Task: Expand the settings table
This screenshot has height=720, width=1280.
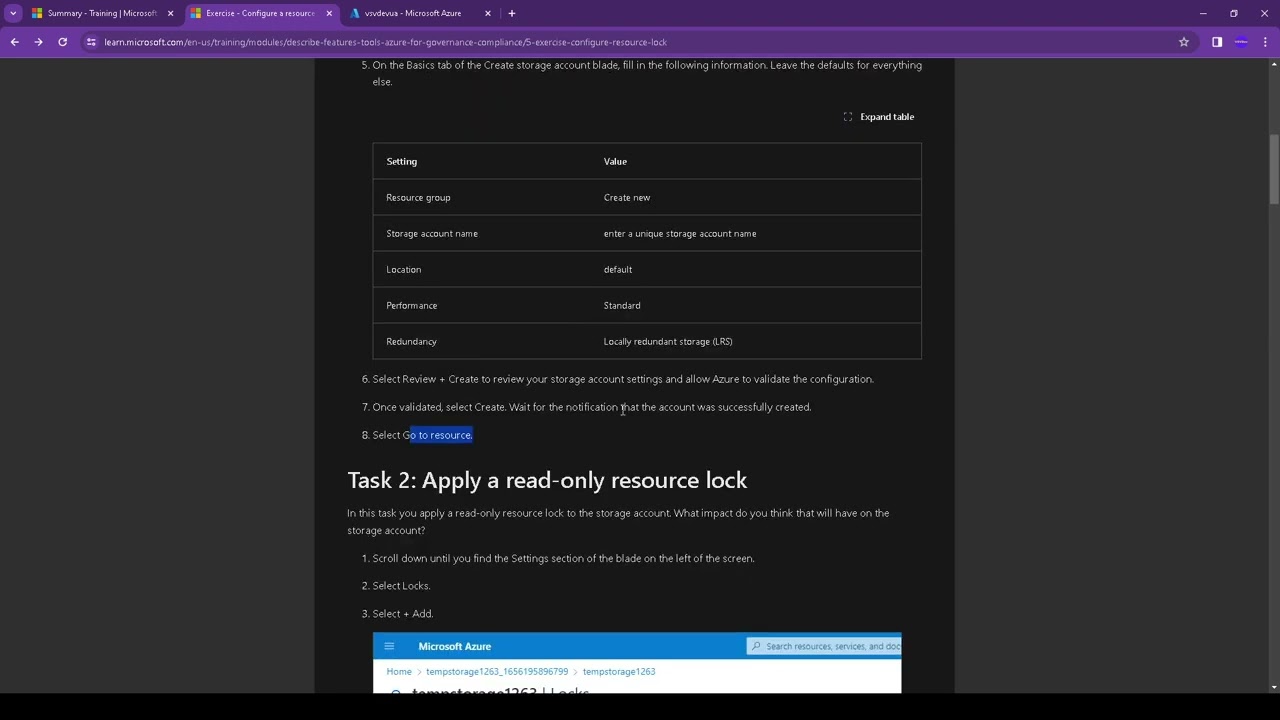Action: coord(879,117)
